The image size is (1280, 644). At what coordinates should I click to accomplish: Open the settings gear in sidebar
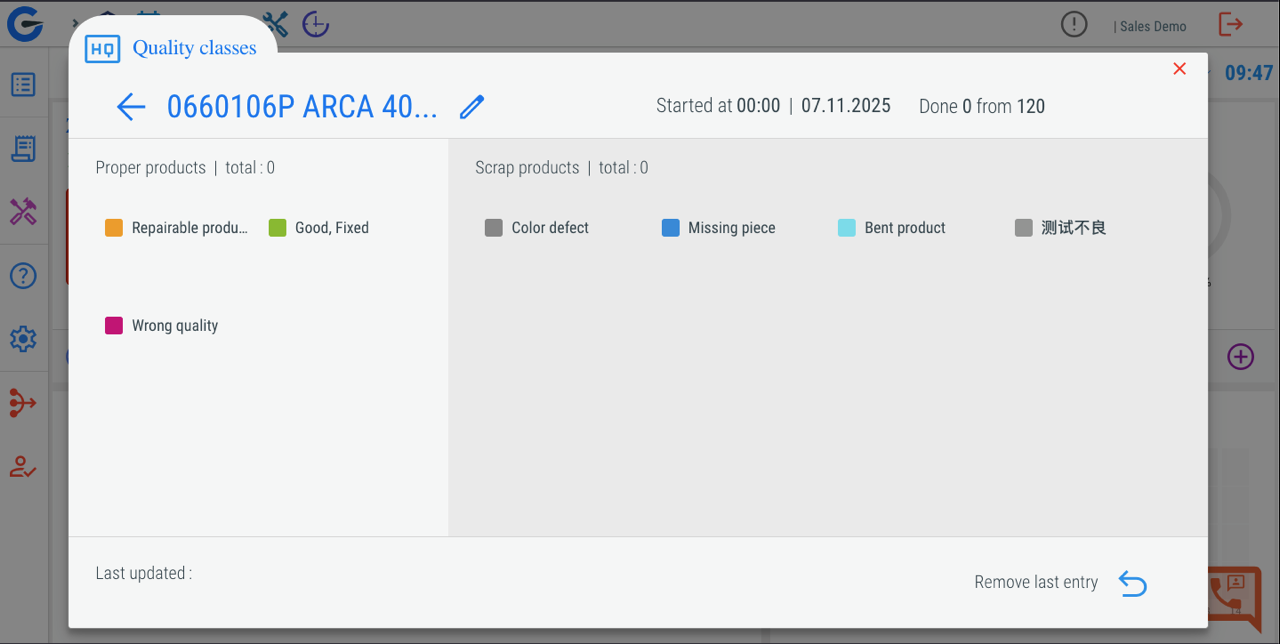[23, 339]
